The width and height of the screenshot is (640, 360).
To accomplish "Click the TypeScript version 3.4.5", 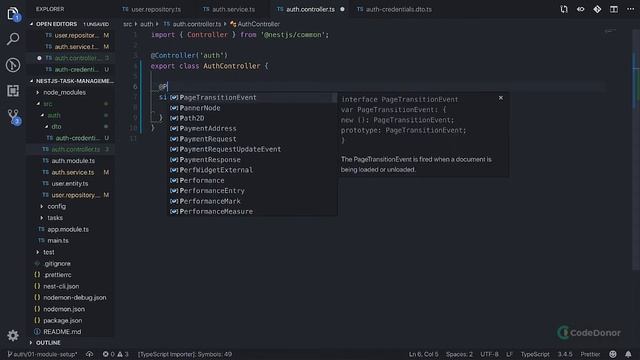I will [565, 354].
